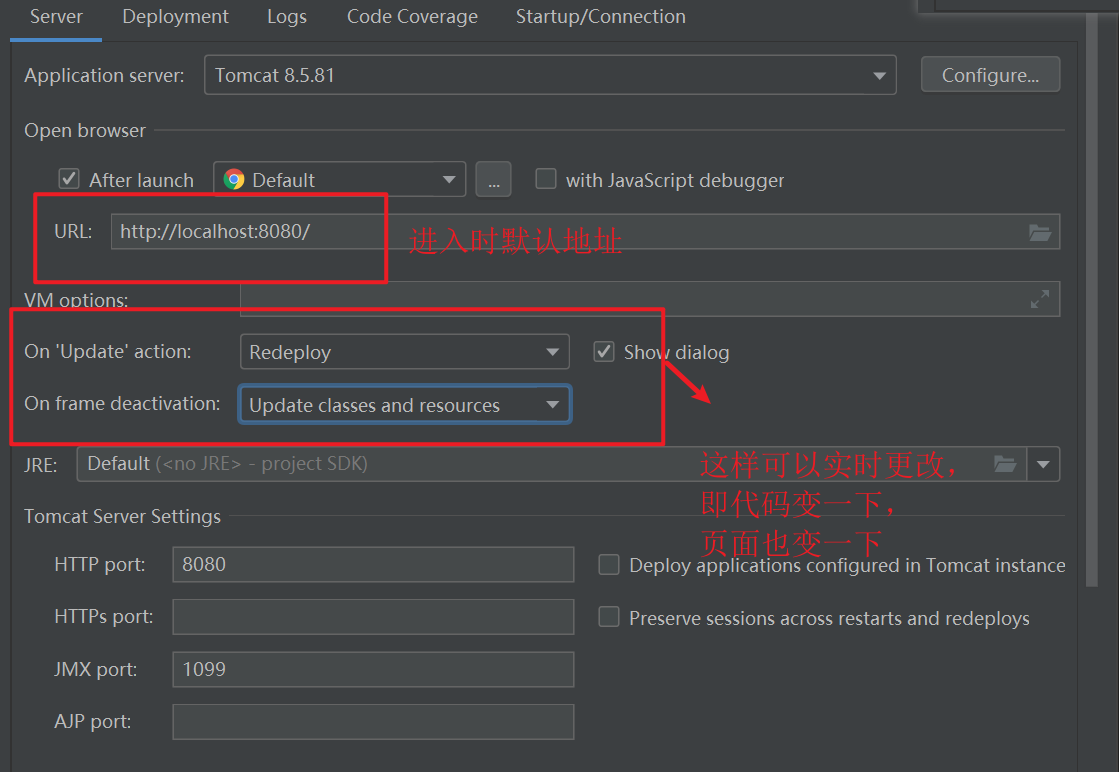Viewport: 1119px width, 772px height.
Task: Click the Chrome icon in browser selector
Action: 234,179
